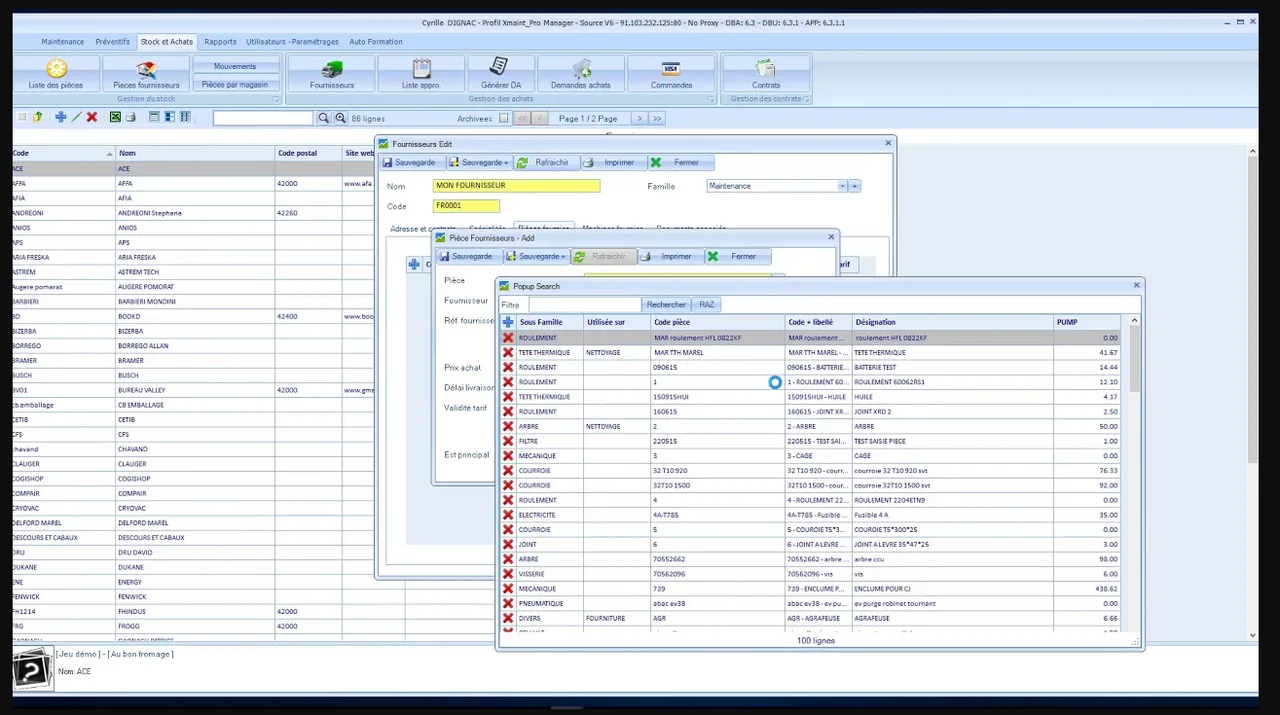Click the Mouvements ribbon button
The height and width of the screenshot is (715, 1280).
[235, 67]
